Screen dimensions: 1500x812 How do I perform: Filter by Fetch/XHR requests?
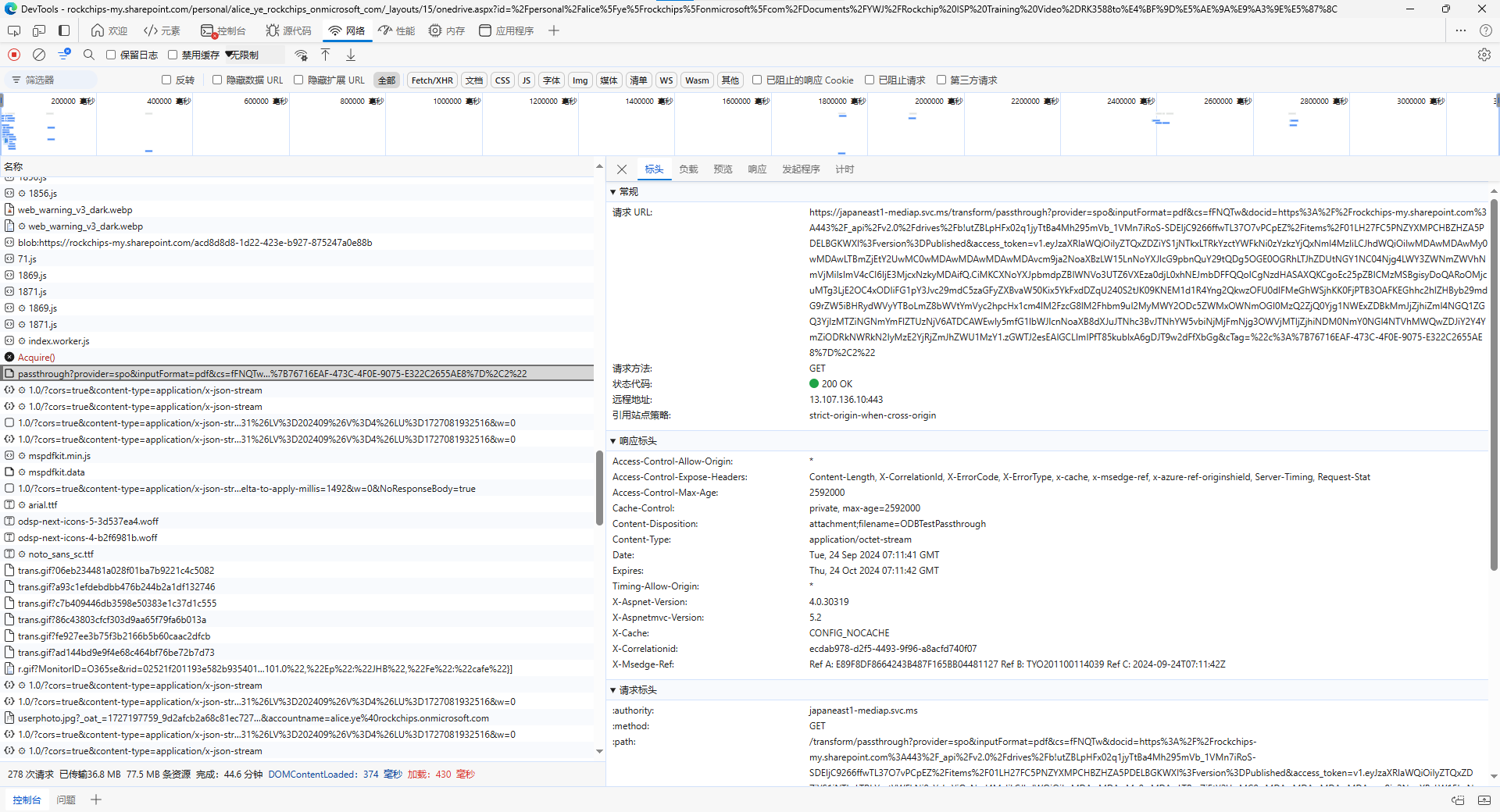pos(432,80)
